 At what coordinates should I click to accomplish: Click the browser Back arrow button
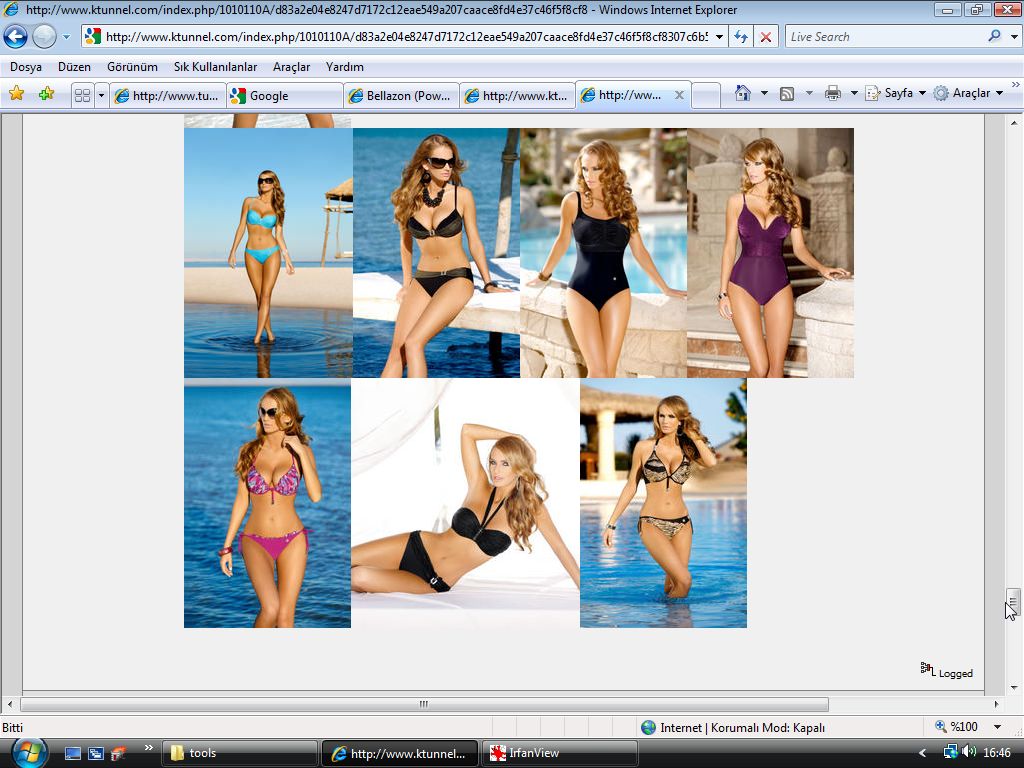16,37
